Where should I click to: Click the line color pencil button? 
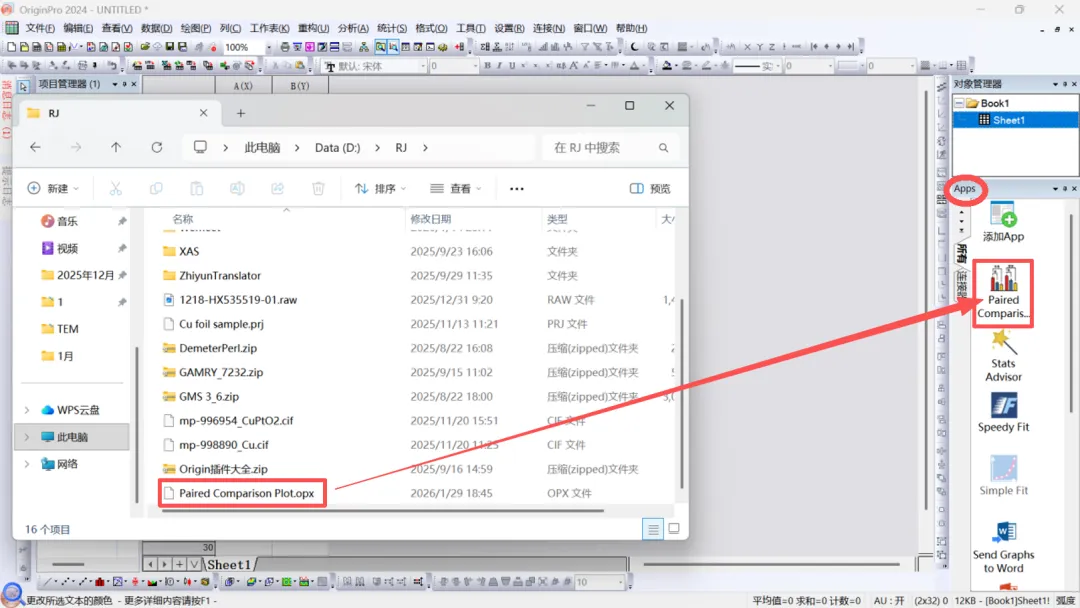coord(706,66)
